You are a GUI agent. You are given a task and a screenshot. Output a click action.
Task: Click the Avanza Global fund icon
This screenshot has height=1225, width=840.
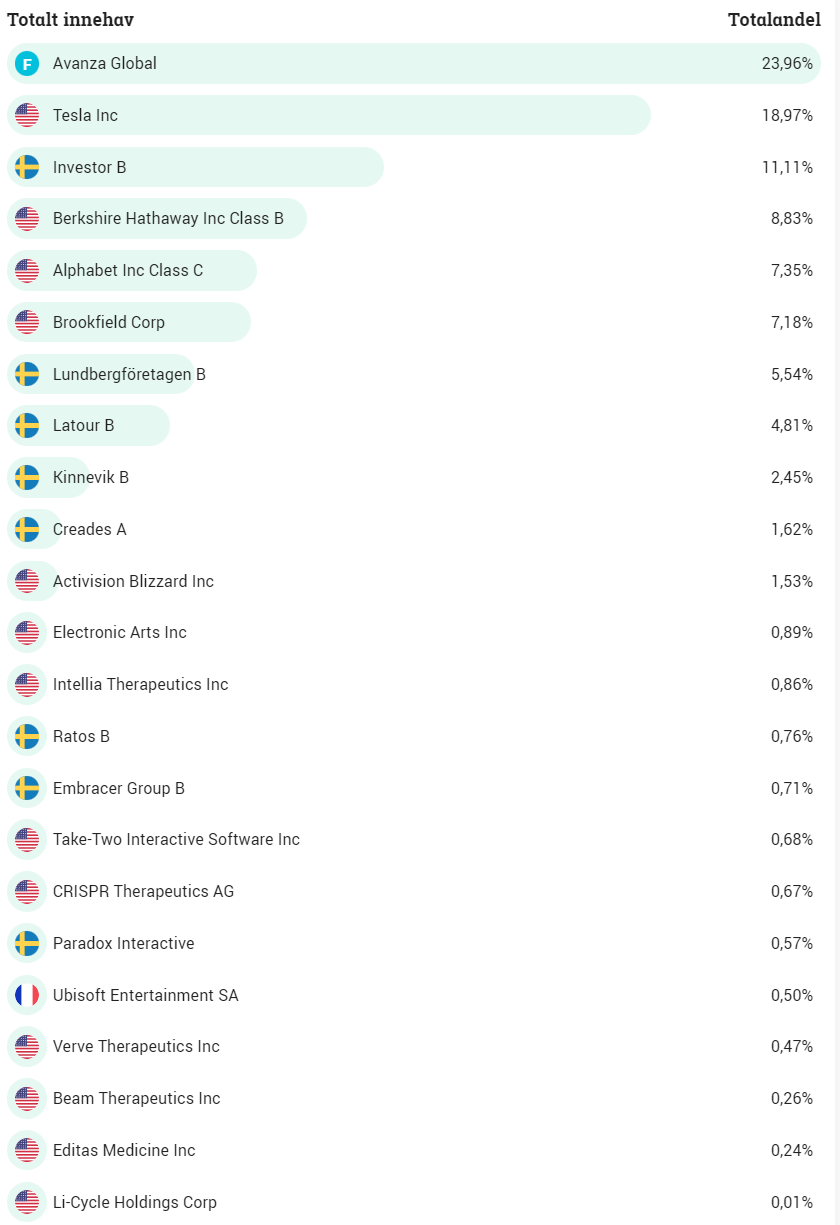coord(27,64)
